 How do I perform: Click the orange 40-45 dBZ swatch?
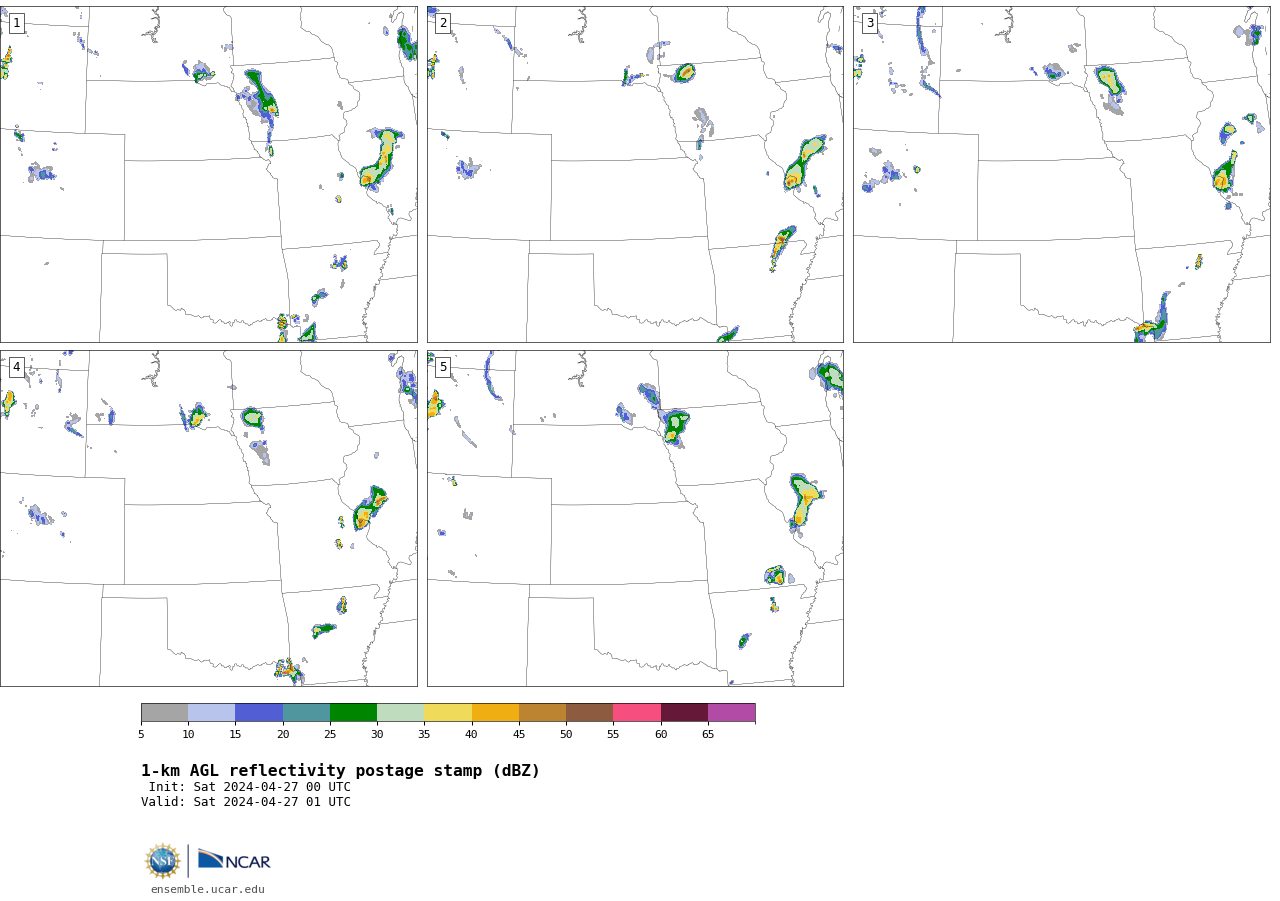495,712
